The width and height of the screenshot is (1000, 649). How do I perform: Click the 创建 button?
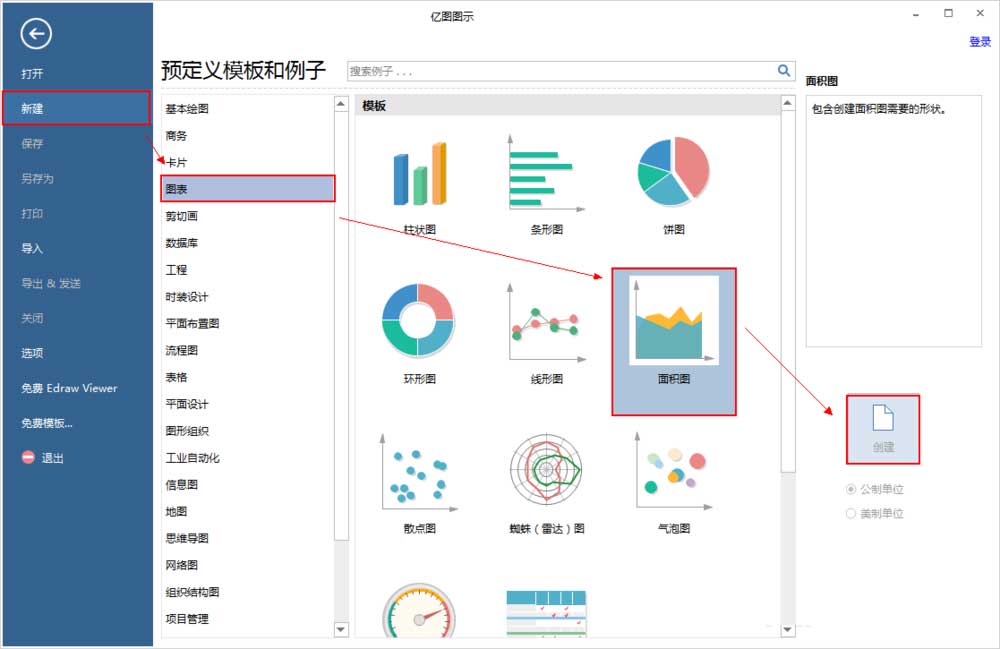pyautogui.click(x=884, y=429)
